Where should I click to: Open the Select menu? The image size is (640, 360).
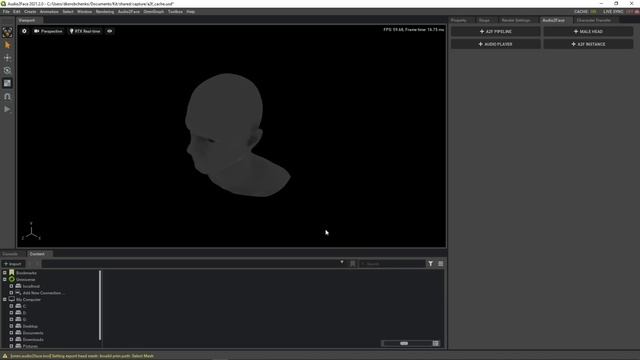68,11
